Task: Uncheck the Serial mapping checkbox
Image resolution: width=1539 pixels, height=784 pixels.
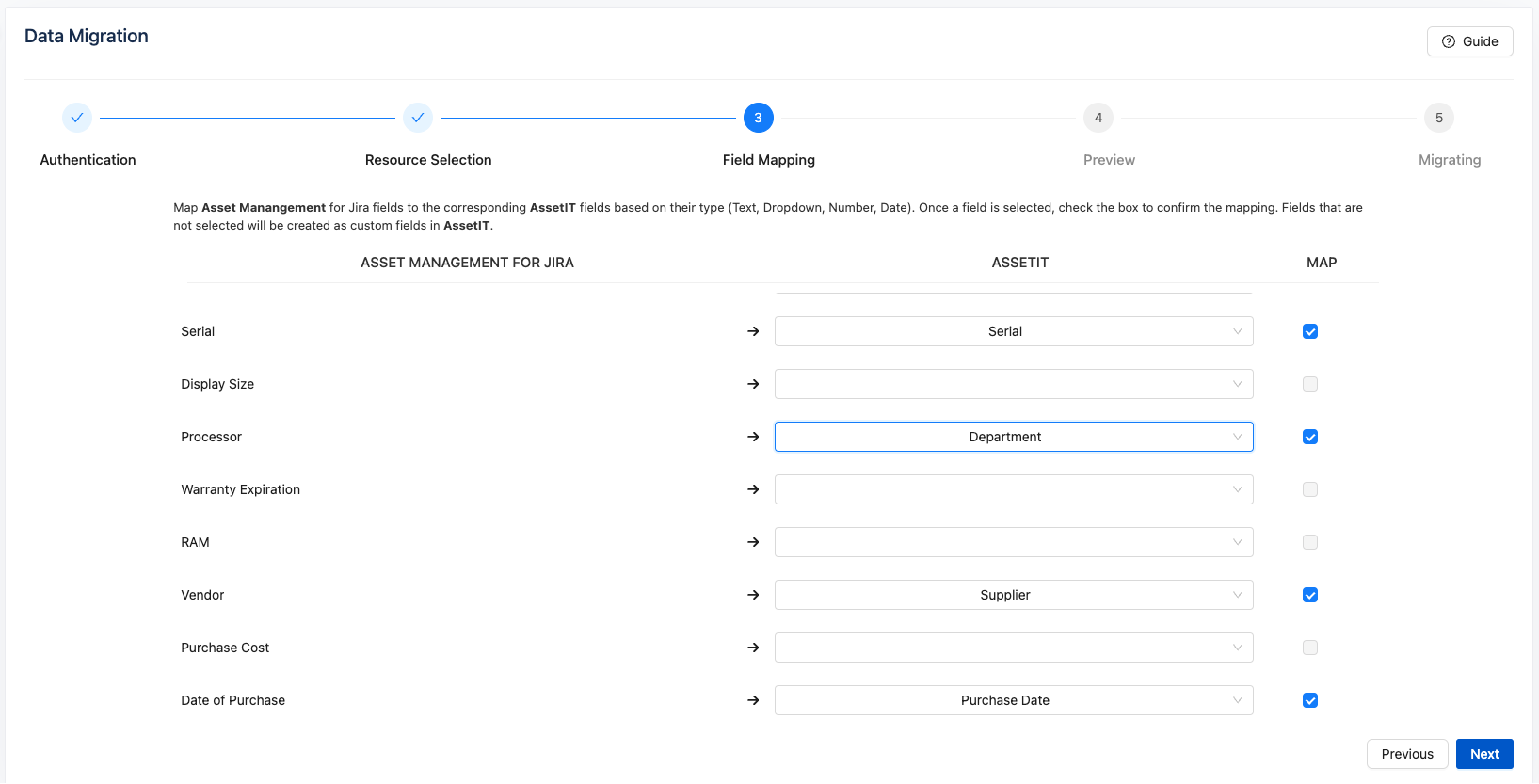Action: [x=1310, y=331]
